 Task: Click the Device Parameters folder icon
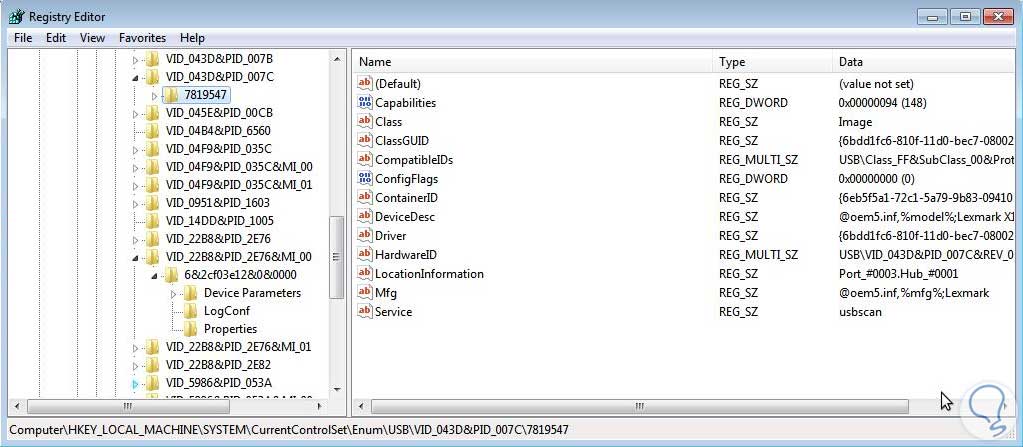click(190, 293)
